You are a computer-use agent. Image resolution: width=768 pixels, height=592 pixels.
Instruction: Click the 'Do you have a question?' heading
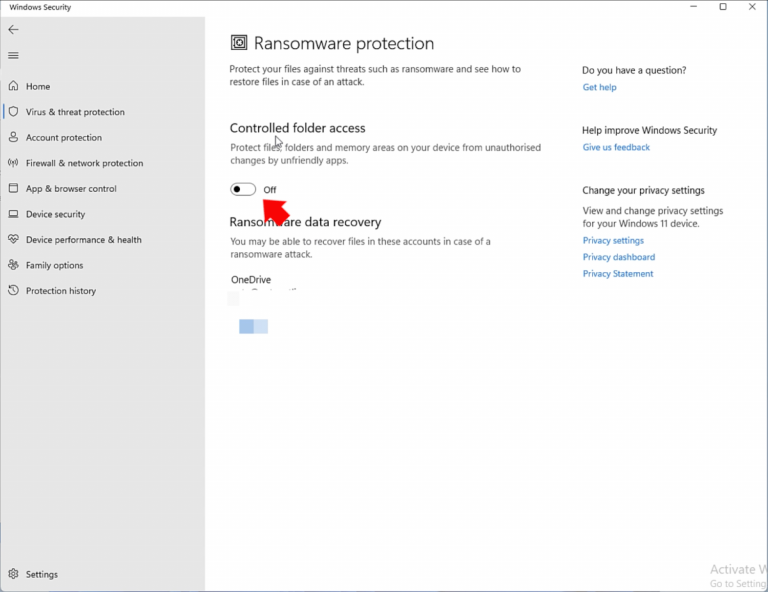(x=634, y=70)
